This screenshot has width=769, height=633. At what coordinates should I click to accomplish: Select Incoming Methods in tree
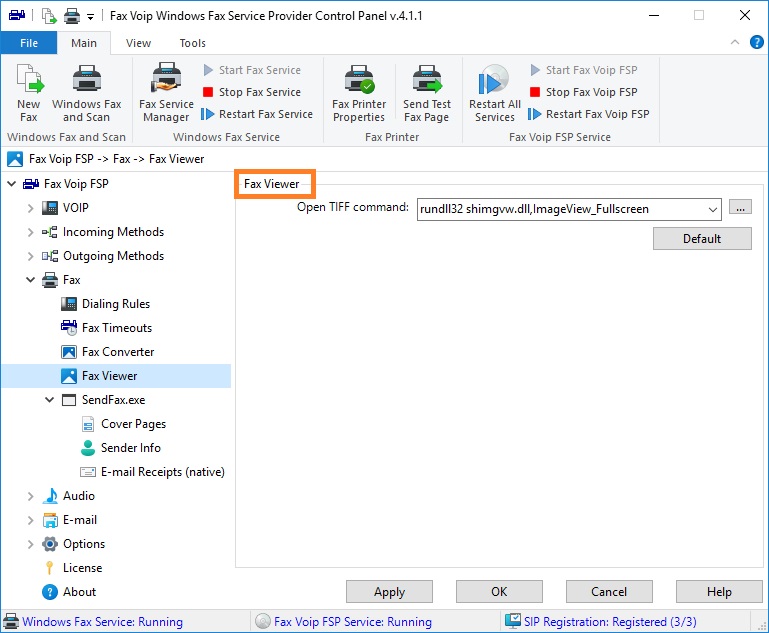pyautogui.click(x=113, y=232)
